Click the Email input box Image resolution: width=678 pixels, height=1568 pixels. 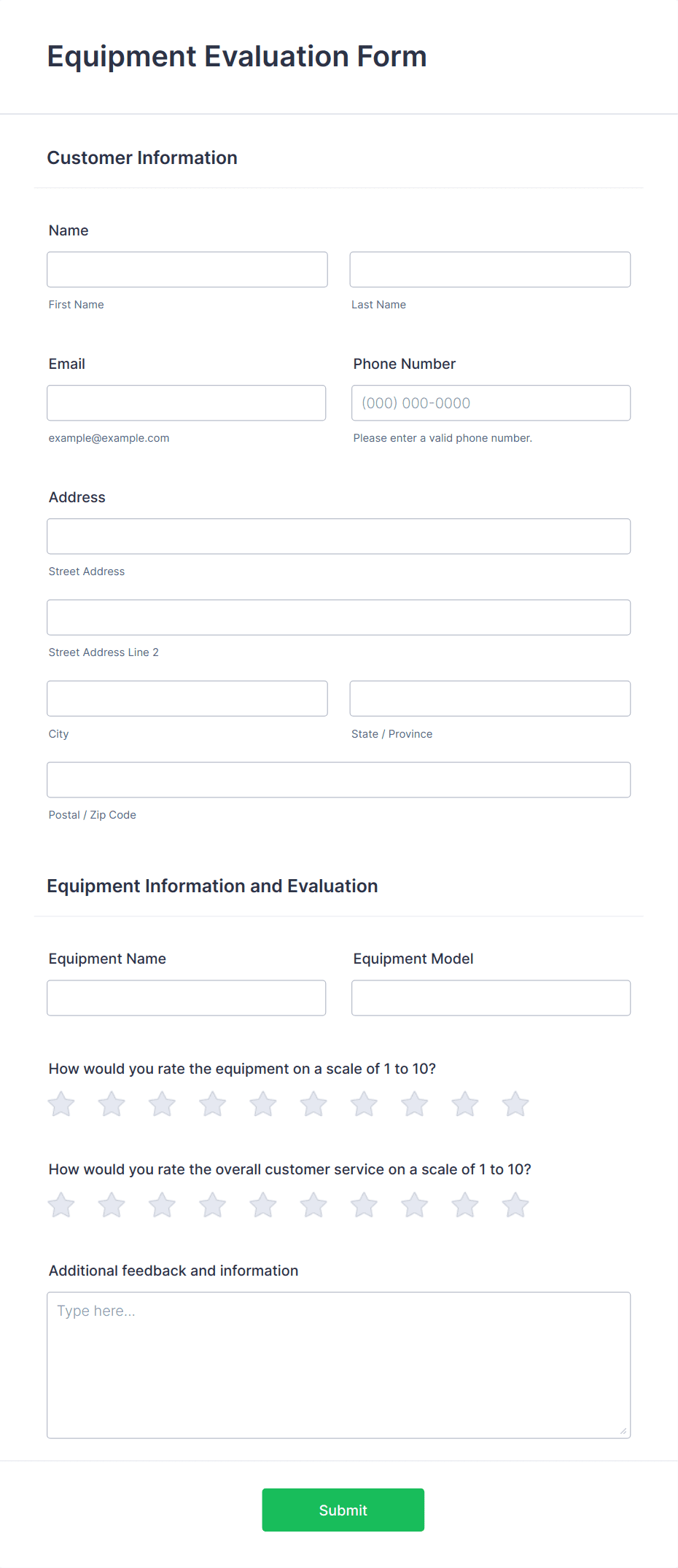(x=187, y=402)
